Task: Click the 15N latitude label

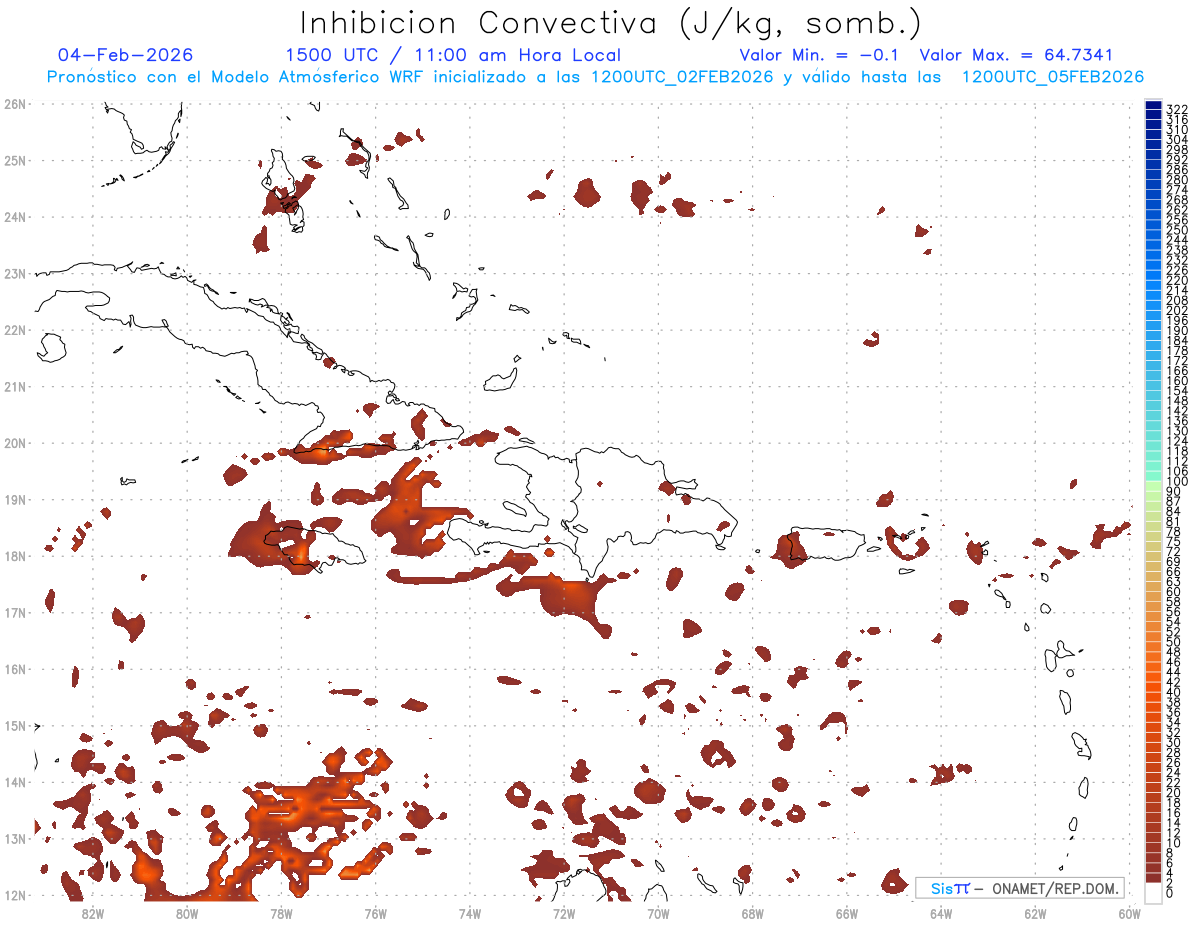Action: click(x=14, y=725)
